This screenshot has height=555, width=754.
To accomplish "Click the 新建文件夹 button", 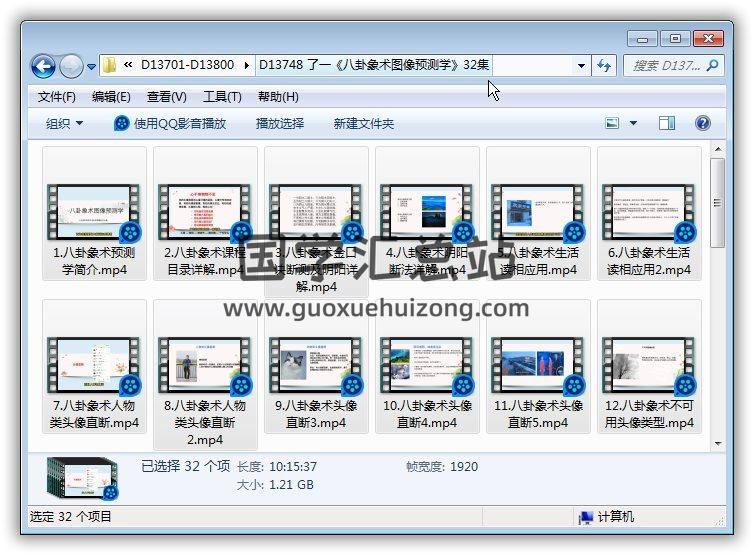I will (x=364, y=124).
